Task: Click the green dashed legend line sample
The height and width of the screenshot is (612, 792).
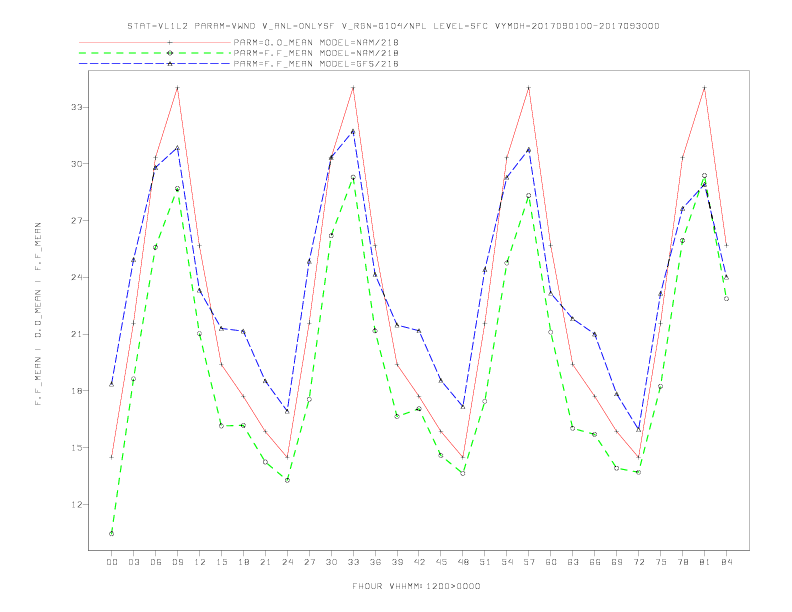Action: [x=155, y=53]
